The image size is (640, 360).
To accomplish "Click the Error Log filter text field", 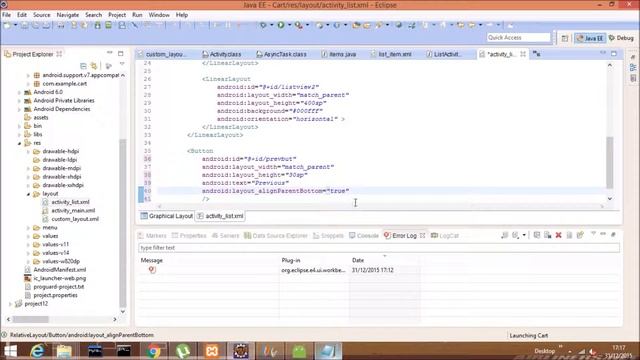I will (379, 248).
